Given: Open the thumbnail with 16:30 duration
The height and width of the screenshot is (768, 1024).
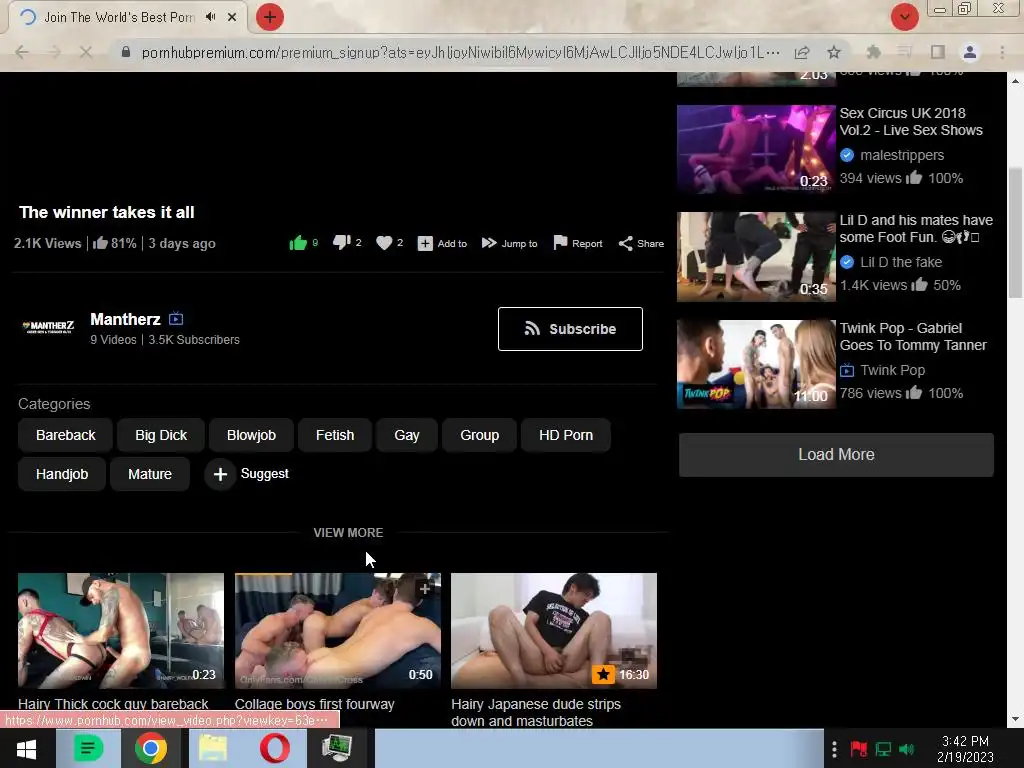Looking at the screenshot, I should 554,631.
